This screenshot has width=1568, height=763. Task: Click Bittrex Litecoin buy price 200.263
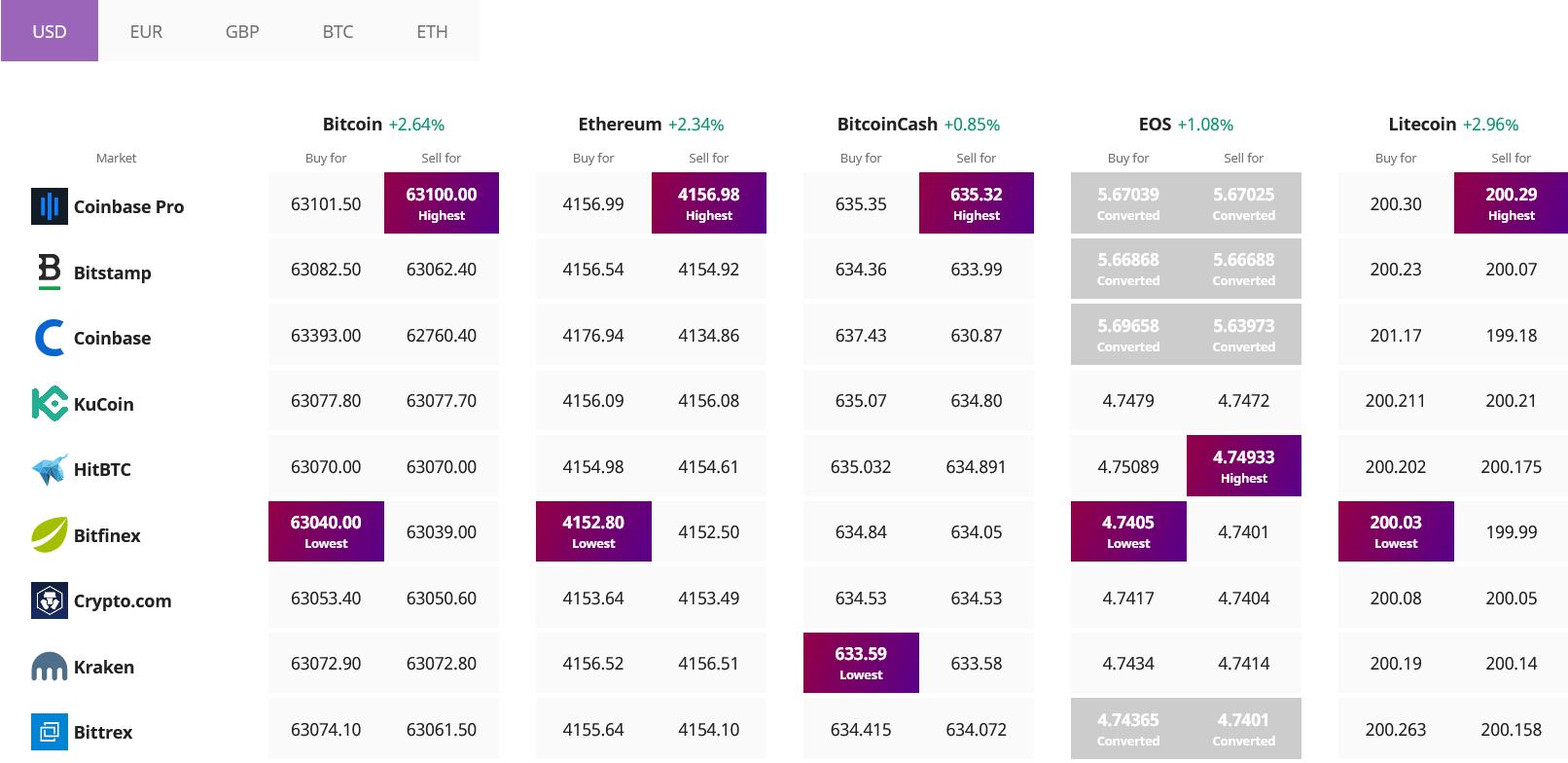[1396, 729]
